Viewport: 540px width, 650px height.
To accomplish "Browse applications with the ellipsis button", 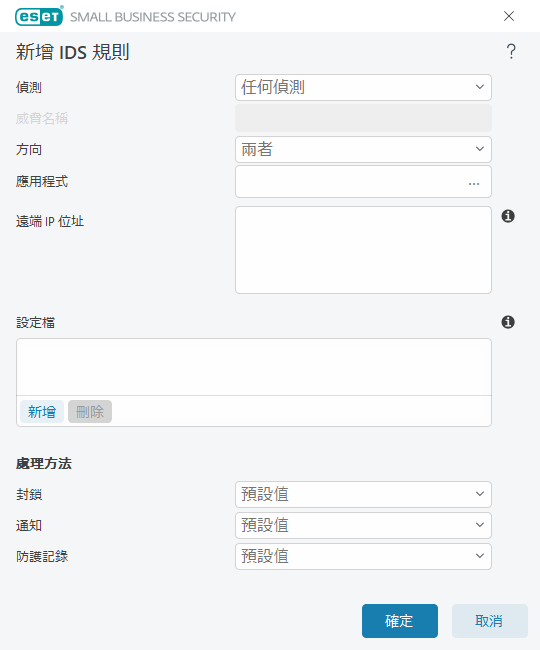I will coord(474,182).
